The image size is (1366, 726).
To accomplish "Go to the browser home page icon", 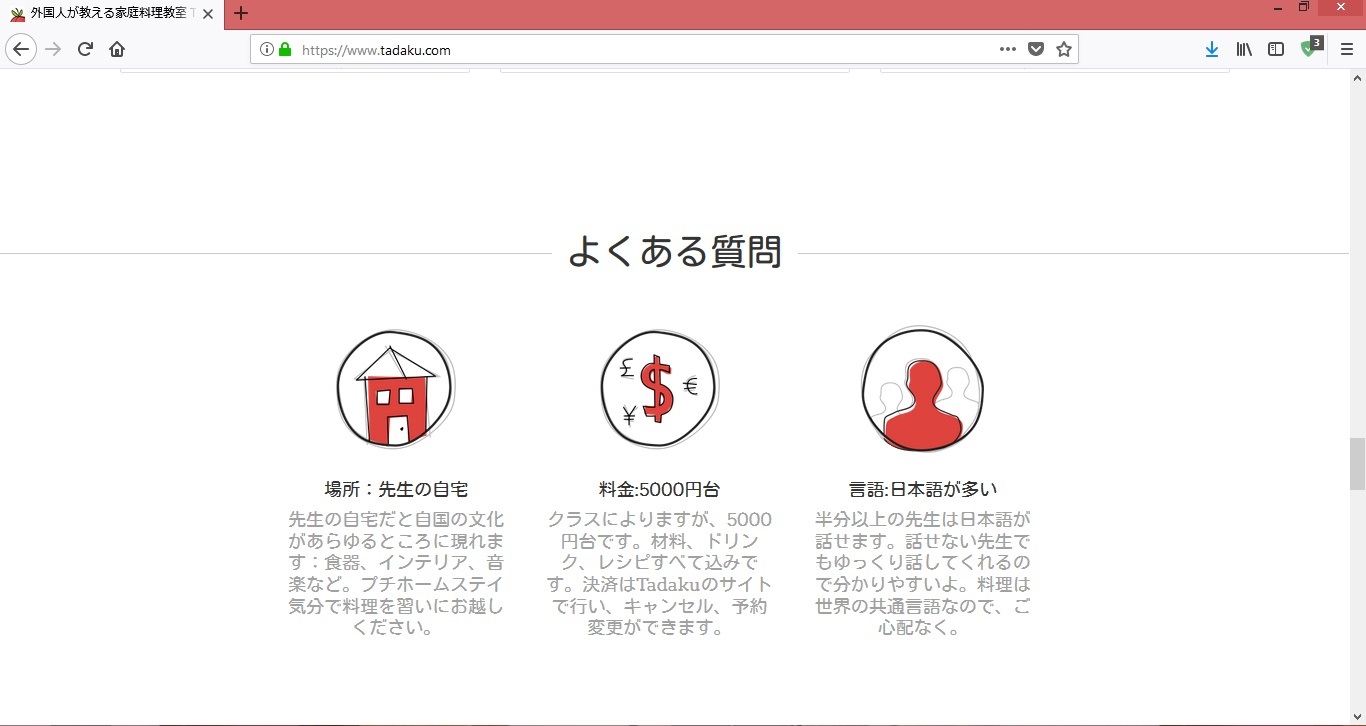I will coord(117,49).
